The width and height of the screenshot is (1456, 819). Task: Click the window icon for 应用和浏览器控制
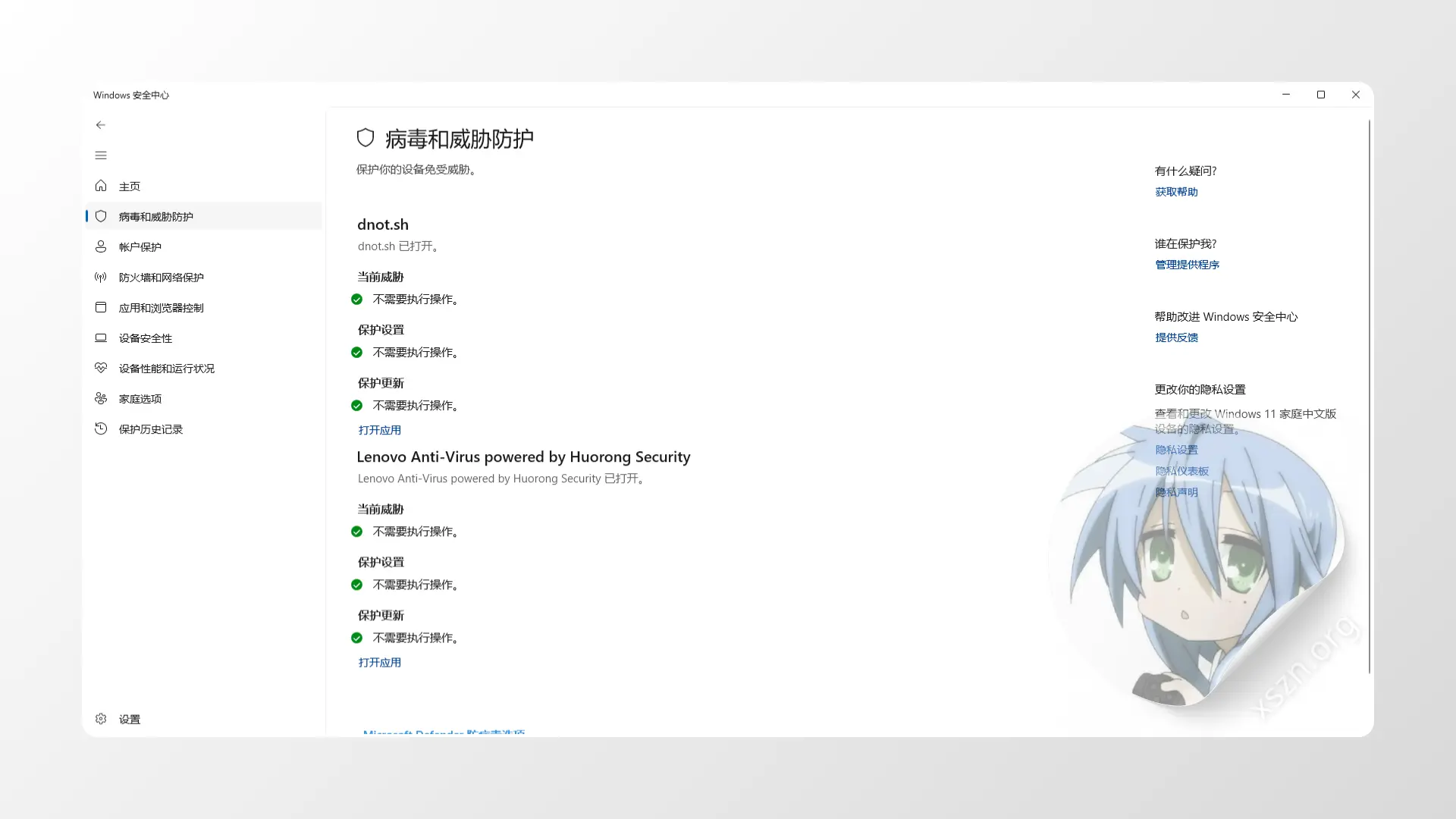[101, 307]
